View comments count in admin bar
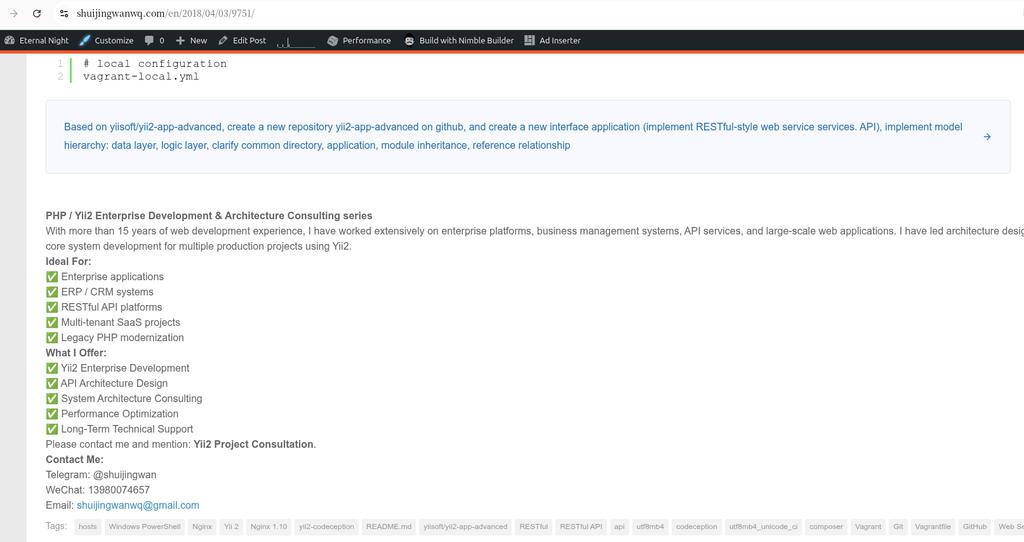 [155, 40]
